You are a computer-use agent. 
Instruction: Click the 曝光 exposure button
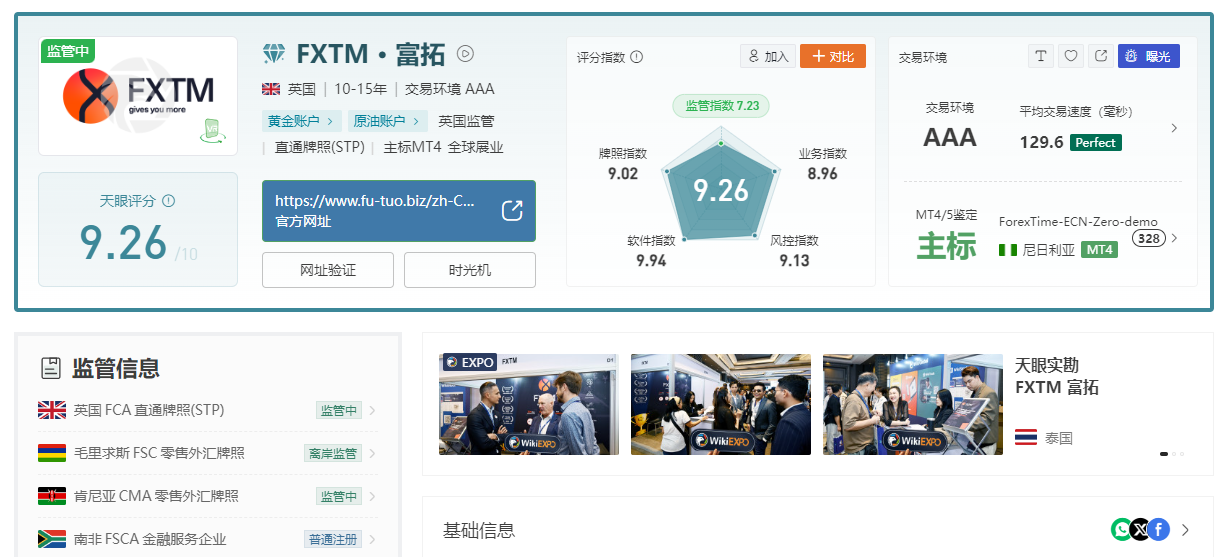pyautogui.click(x=1149, y=56)
